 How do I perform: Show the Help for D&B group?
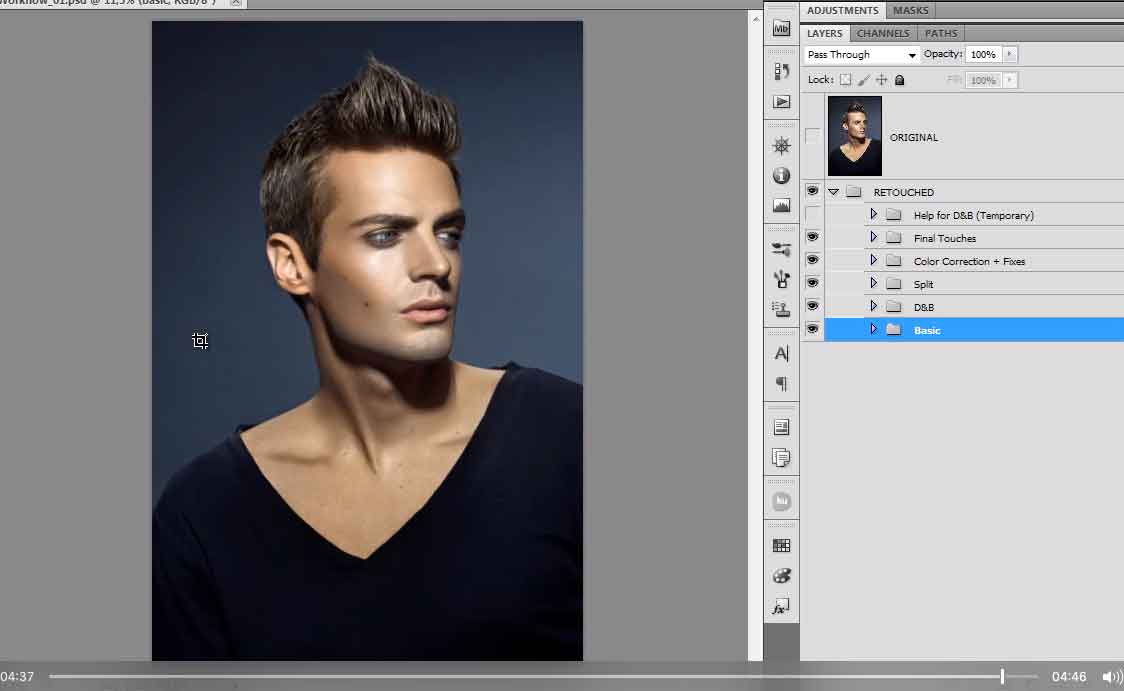812,214
